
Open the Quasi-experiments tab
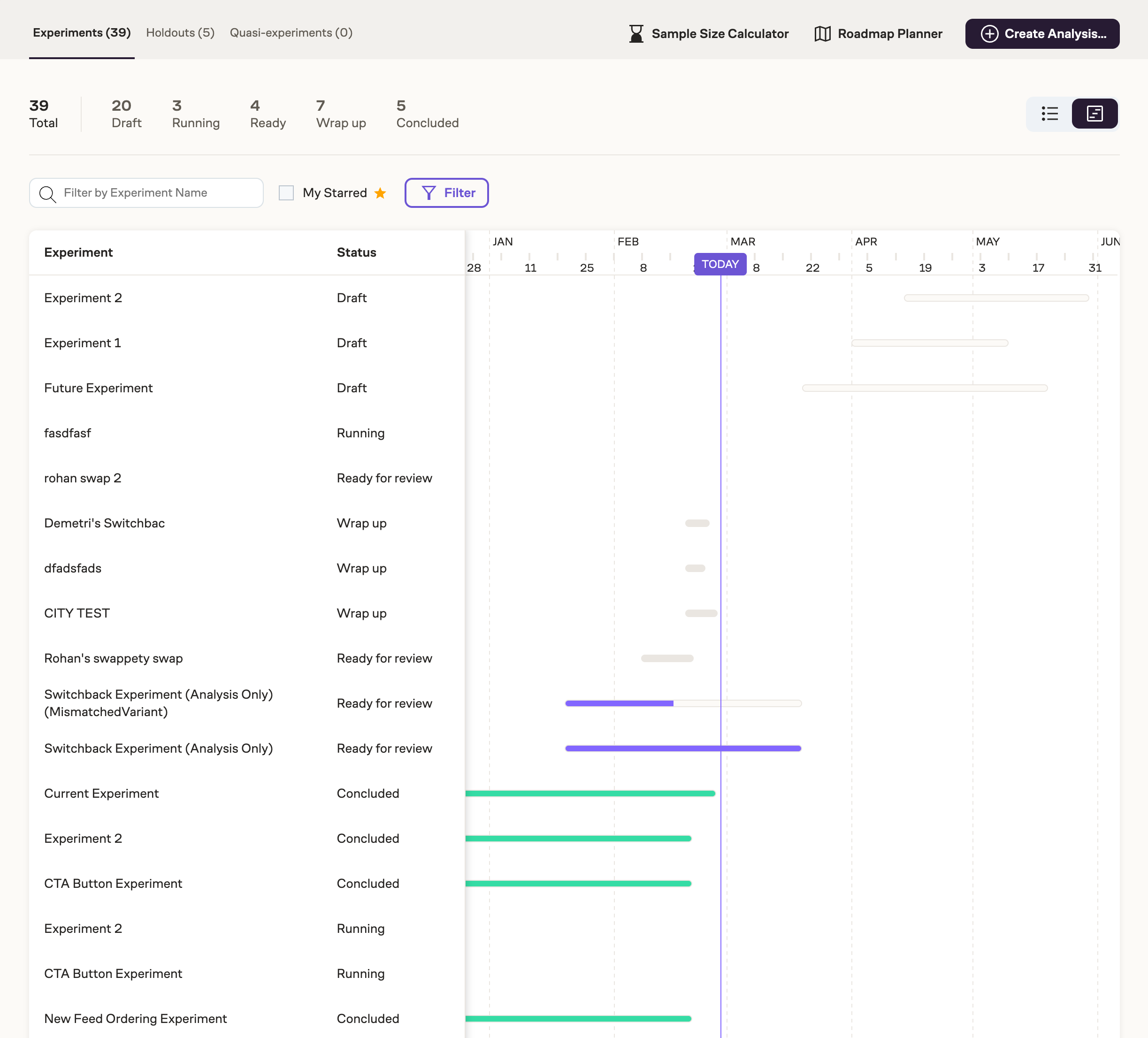(x=291, y=32)
